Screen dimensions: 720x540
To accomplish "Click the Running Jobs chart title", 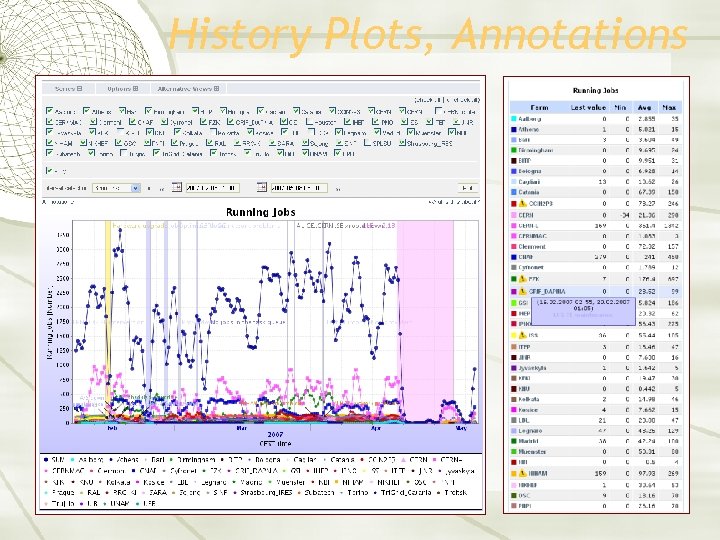I will click(x=260, y=212).
